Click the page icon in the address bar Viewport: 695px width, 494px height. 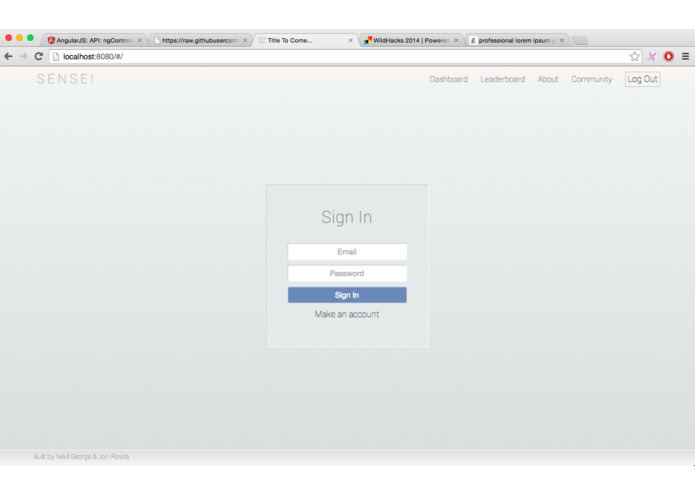click(x=56, y=56)
